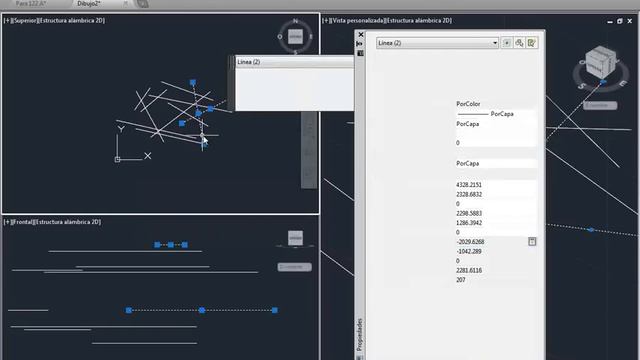Select the 207 angle value
The width and height of the screenshot is (640, 360).
tap(460, 280)
